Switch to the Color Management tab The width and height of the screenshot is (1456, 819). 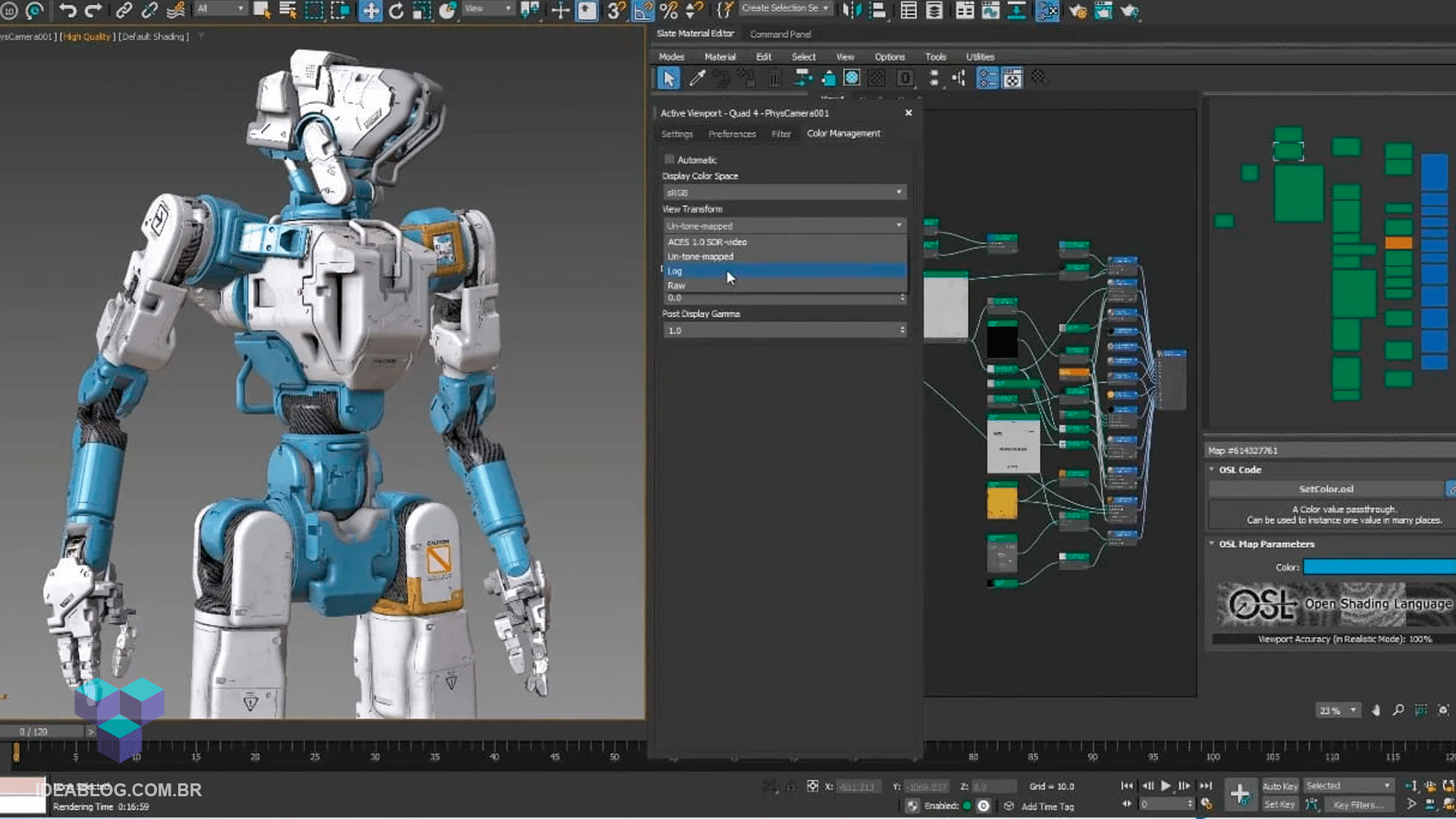[x=843, y=133]
